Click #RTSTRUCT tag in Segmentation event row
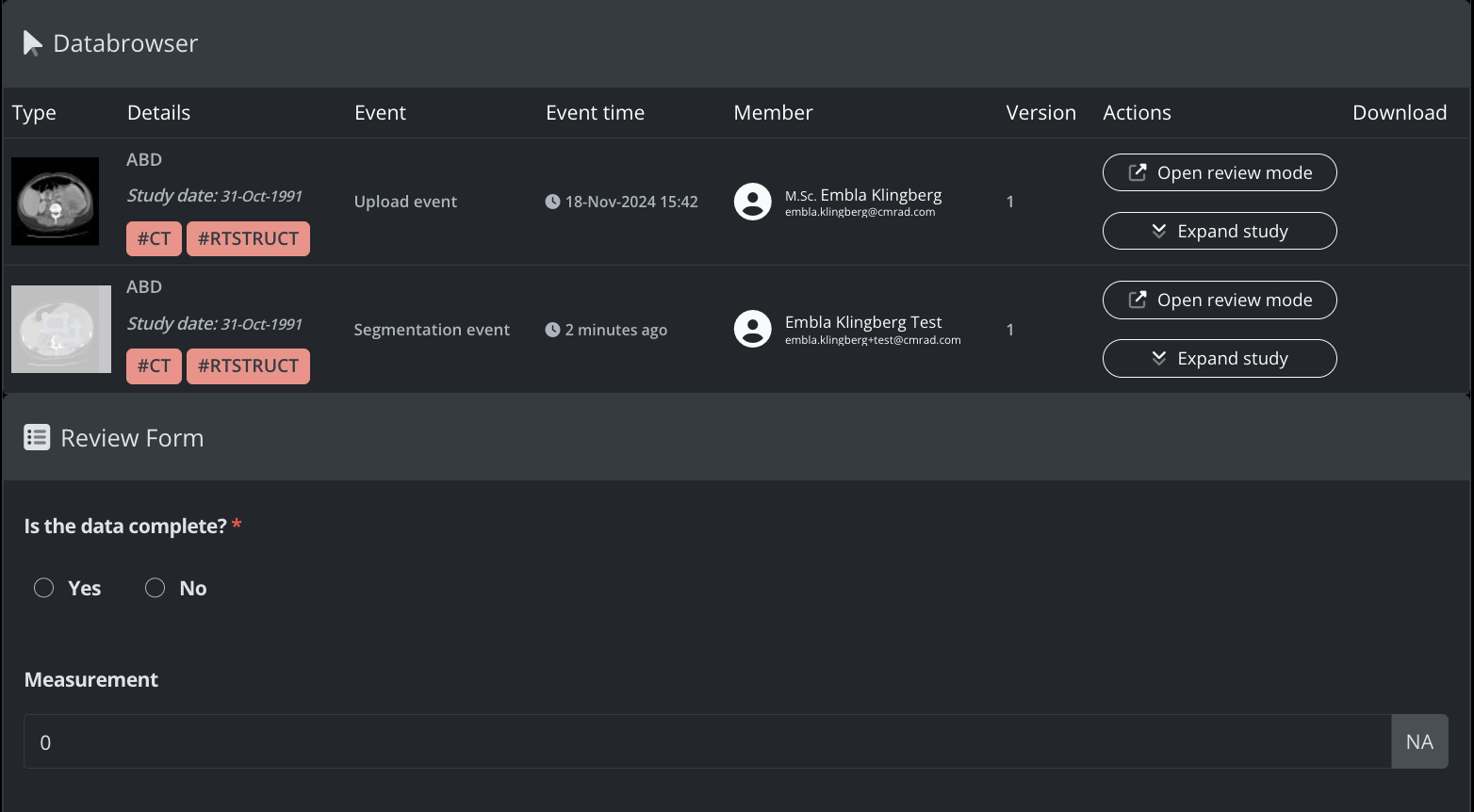Viewport: 1474px width, 812px height. (248, 365)
